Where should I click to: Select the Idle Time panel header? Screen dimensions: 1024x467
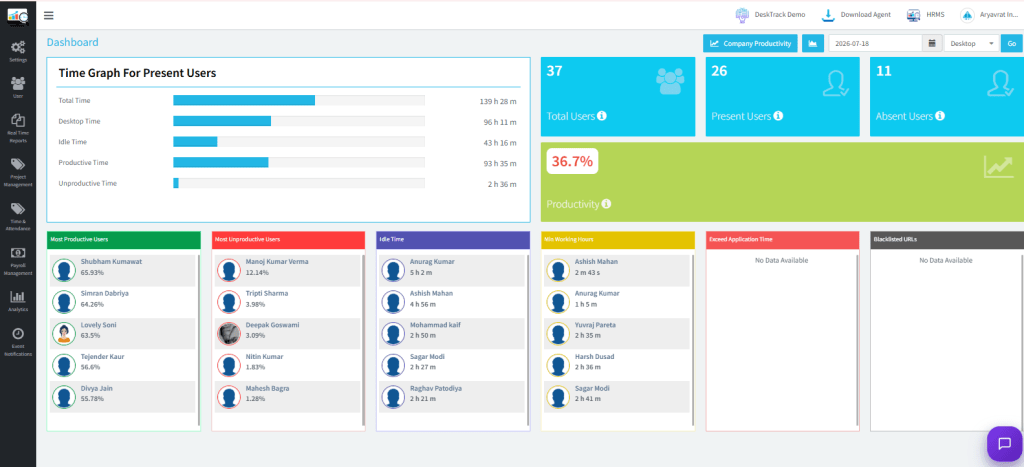[x=453, y=240]
